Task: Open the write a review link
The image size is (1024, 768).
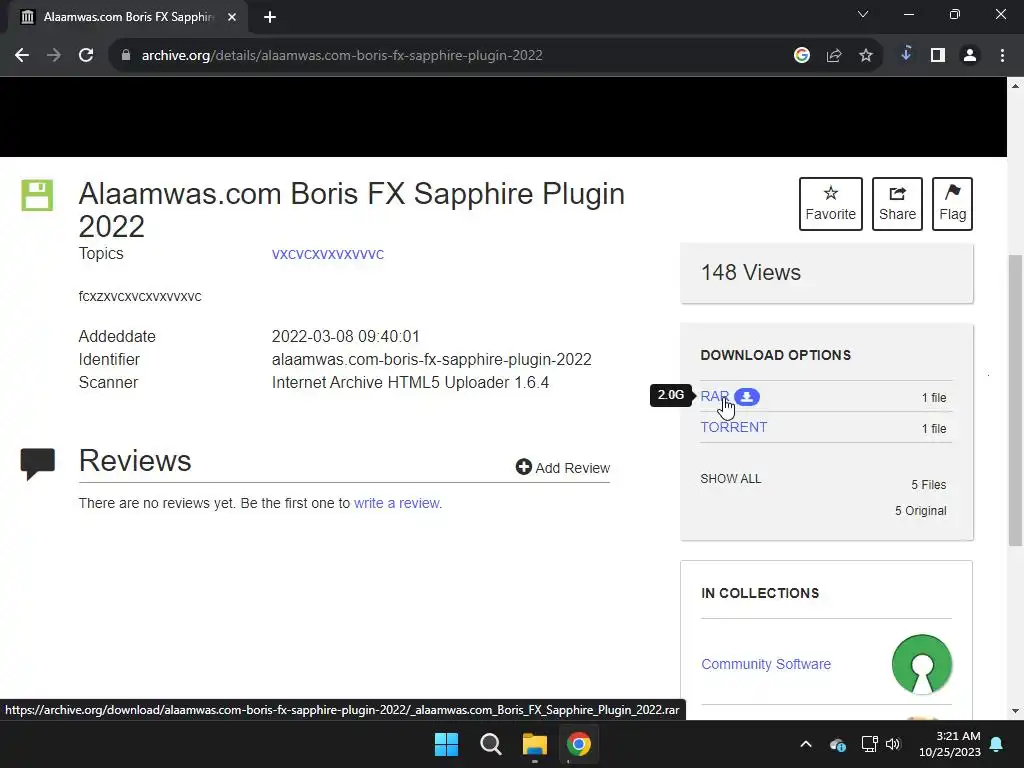Action: point(396,504)
